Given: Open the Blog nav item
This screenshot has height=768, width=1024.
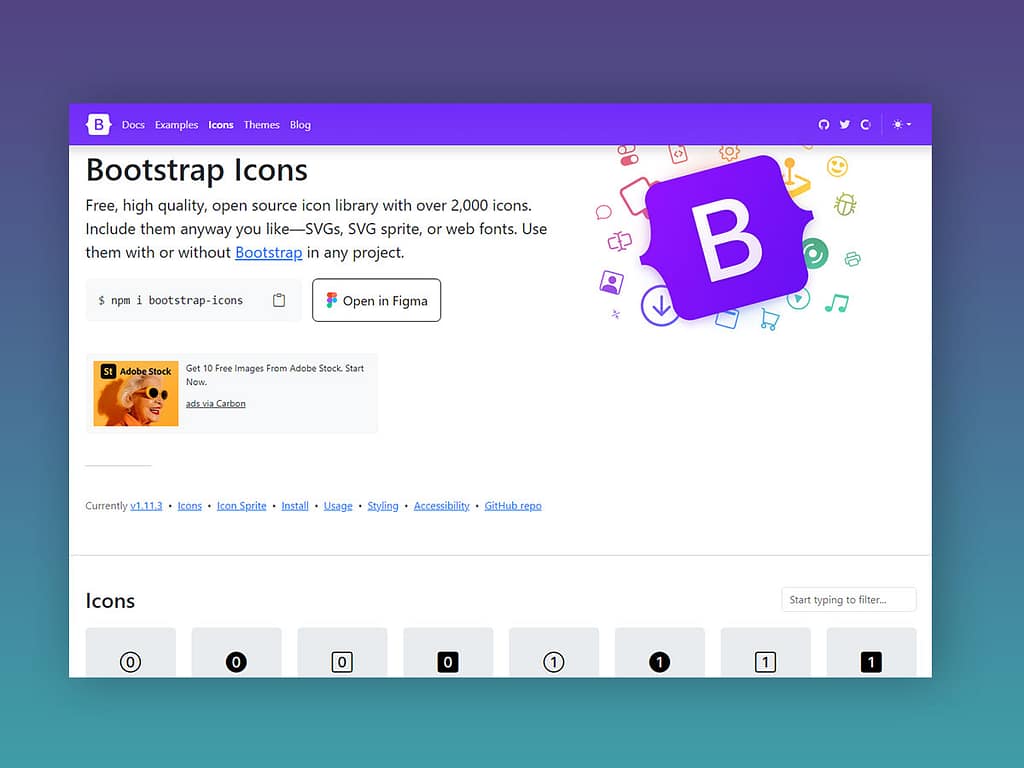Looking at the screenshot, I should (x=300, y=125).
